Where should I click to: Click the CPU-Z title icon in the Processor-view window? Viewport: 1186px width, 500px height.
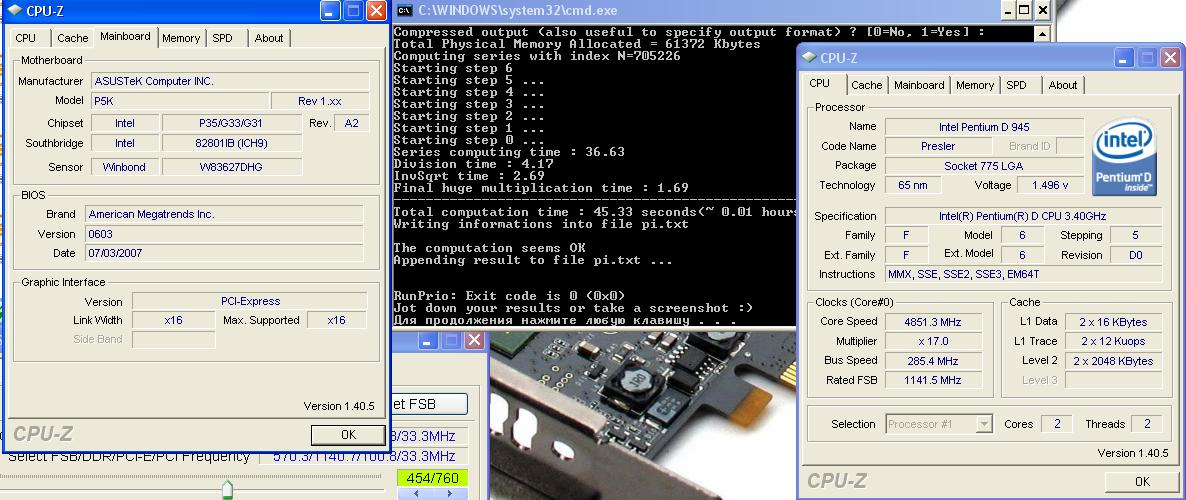coord(809,57)
